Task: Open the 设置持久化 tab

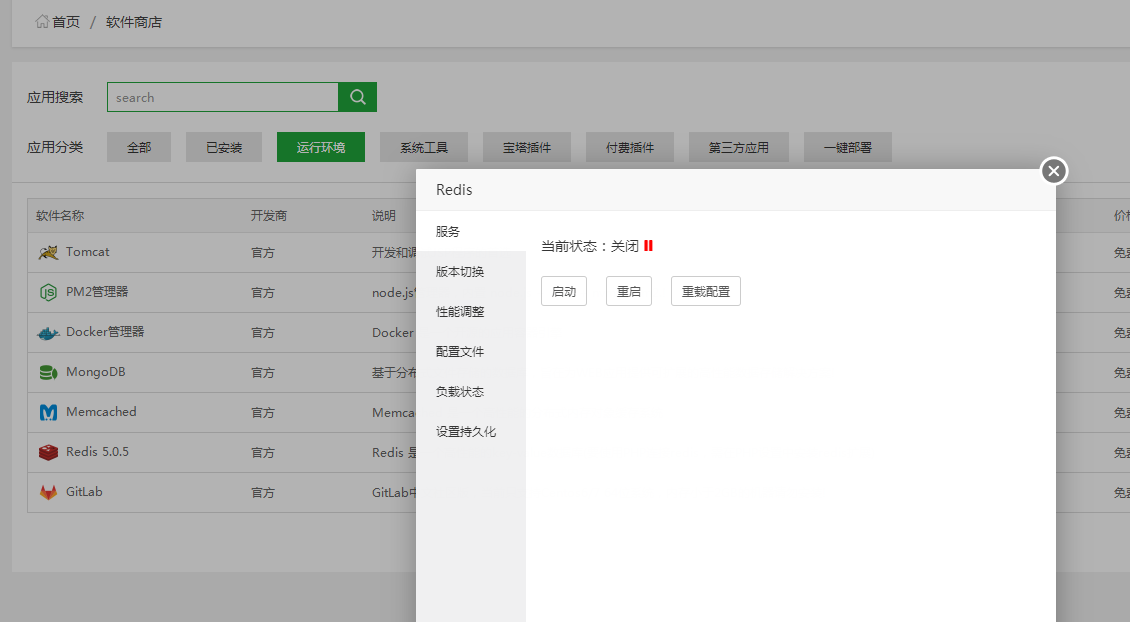Action: 471,432
